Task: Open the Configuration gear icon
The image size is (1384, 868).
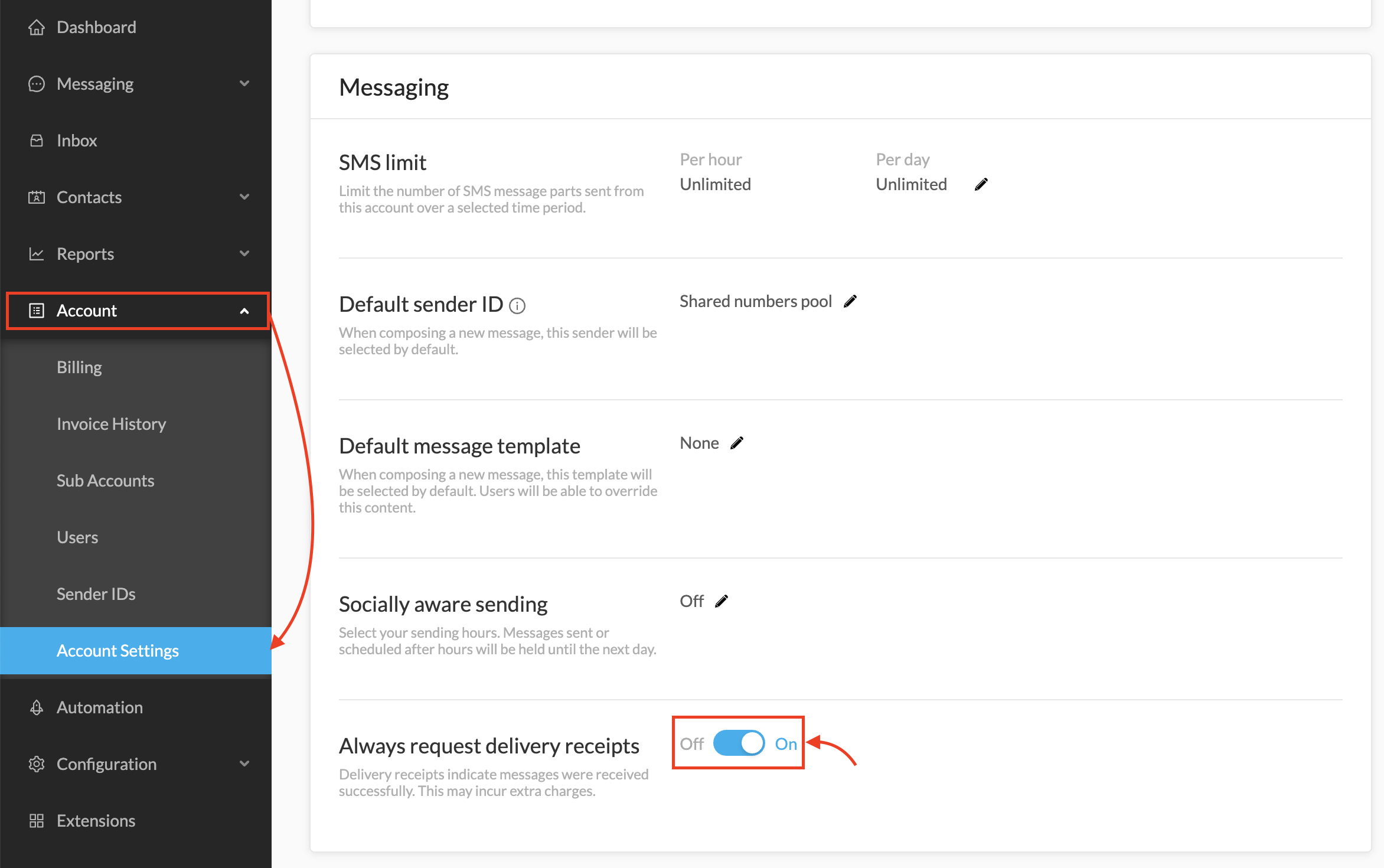Action: 37,763
